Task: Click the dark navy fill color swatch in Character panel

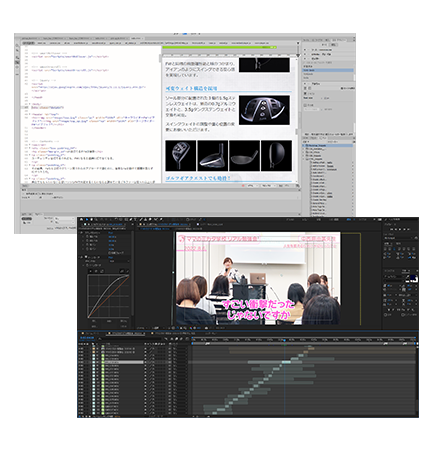Action: tap(413, 277)
